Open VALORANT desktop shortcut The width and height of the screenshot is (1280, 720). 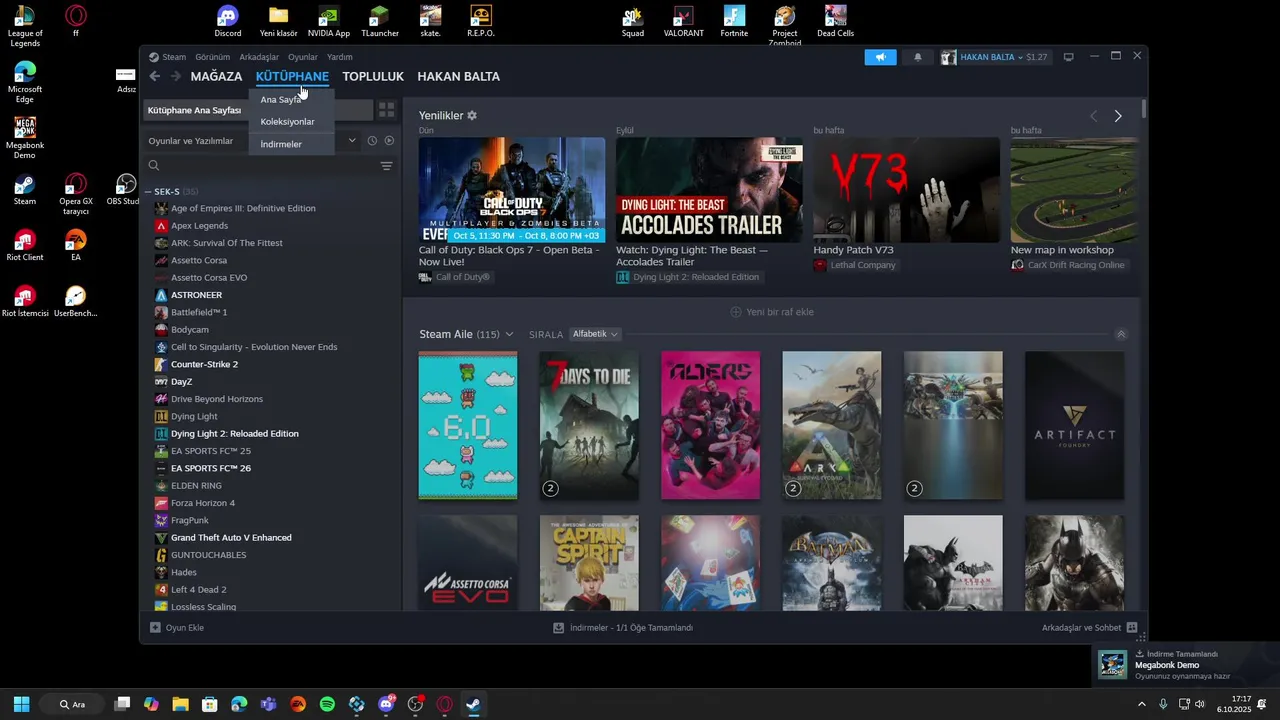(x=684, y=21)
